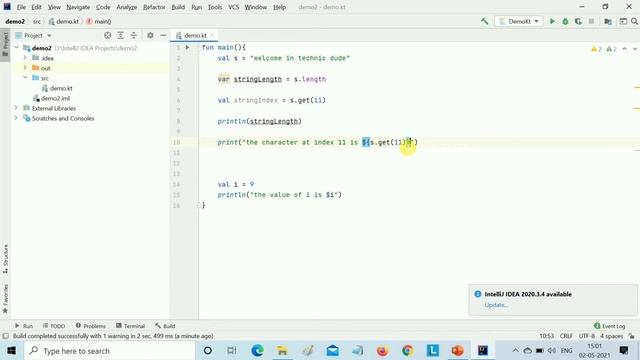Open the Build menu

[x=178, y=7]
